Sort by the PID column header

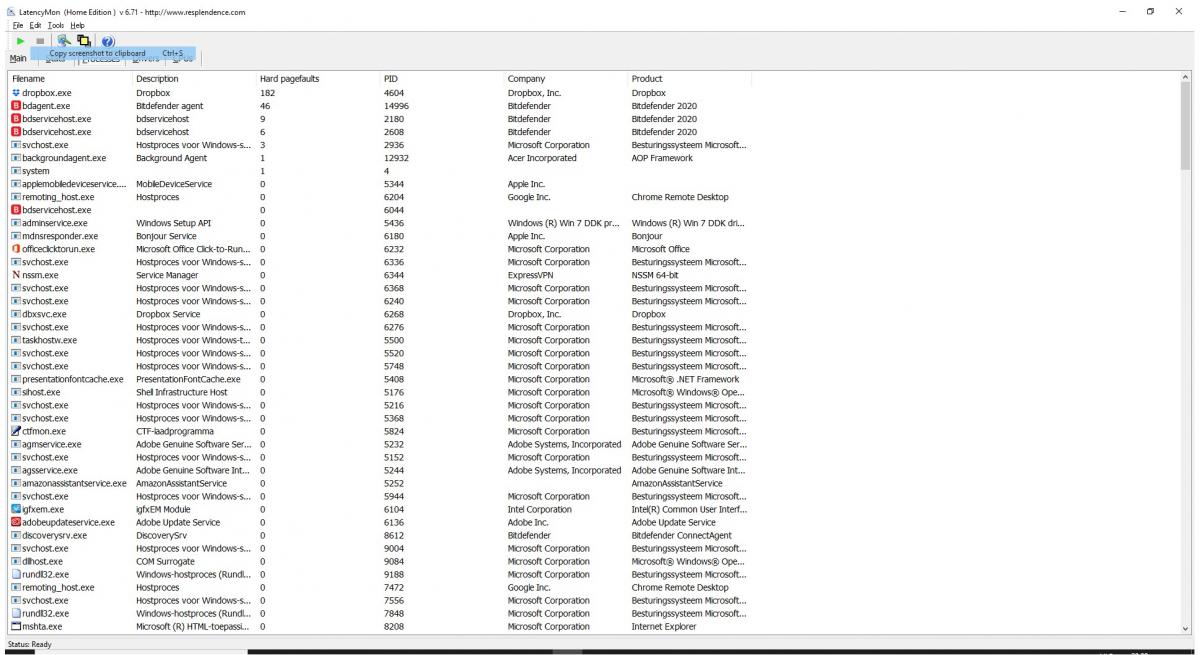(x=441, y=78)
